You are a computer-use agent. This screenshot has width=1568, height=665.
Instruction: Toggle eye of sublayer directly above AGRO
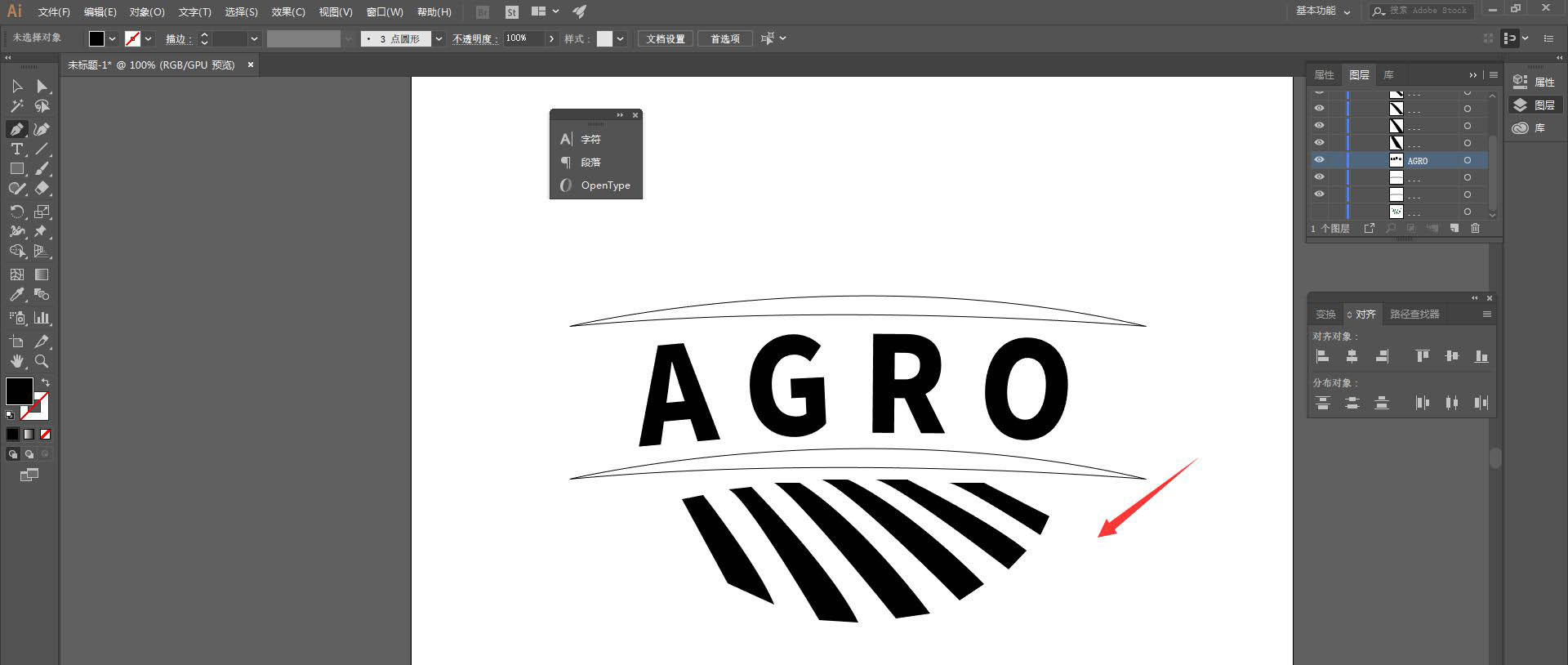1319,143
